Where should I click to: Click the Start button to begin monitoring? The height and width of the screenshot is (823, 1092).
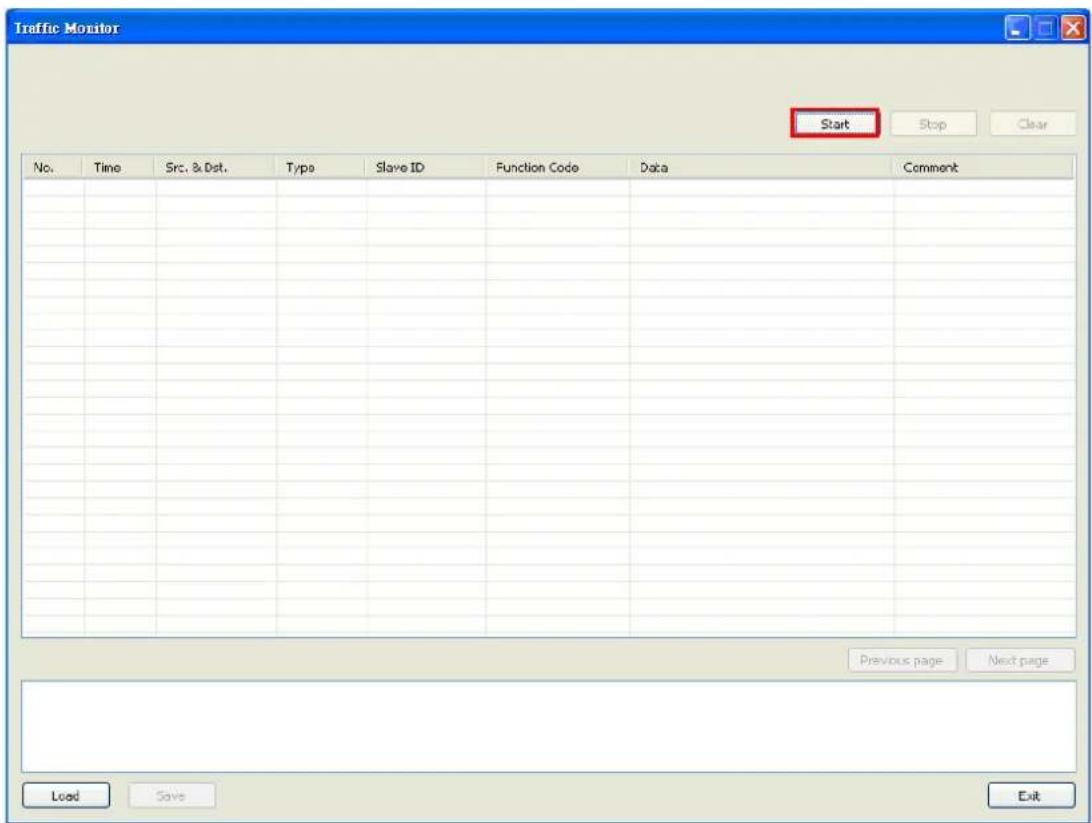click(x=835, y=124)
